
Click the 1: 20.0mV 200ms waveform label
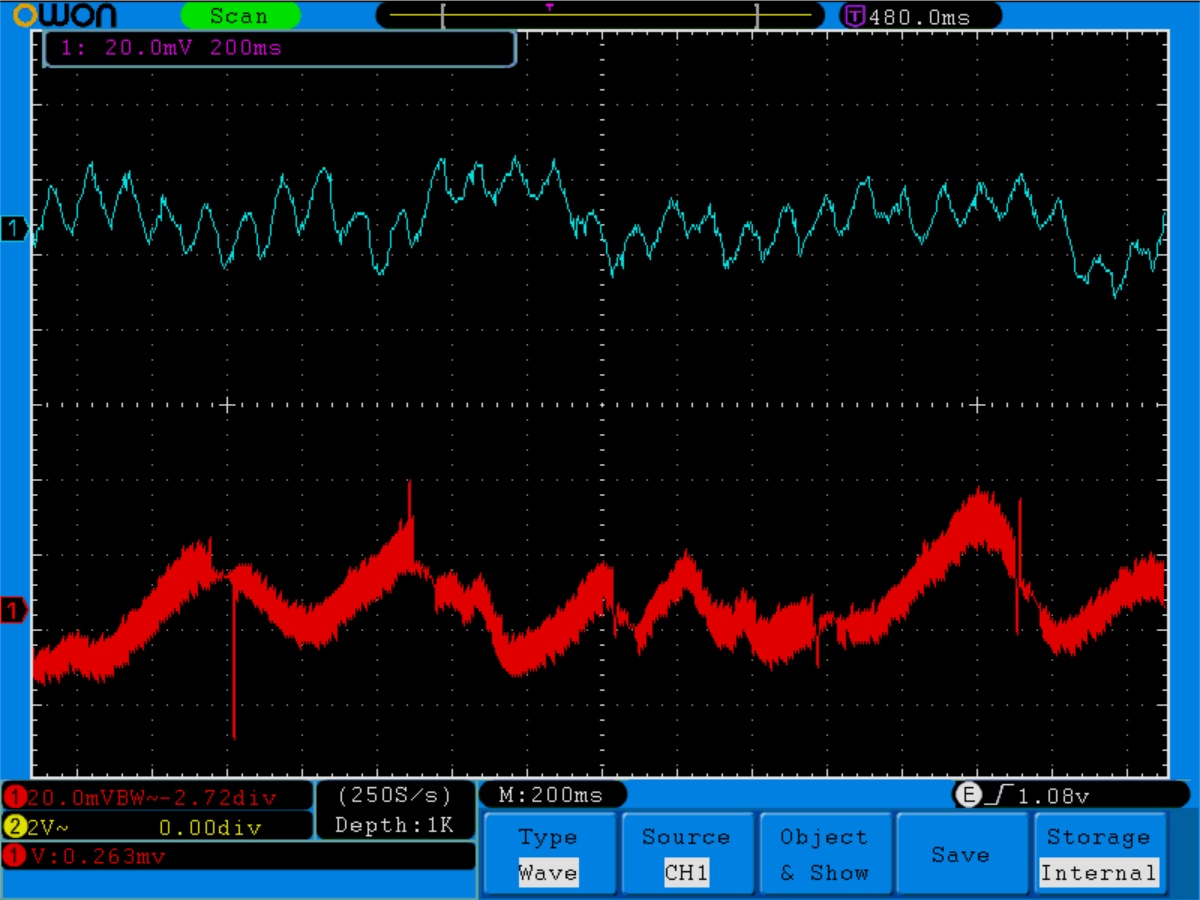click(x=280, y=48)
